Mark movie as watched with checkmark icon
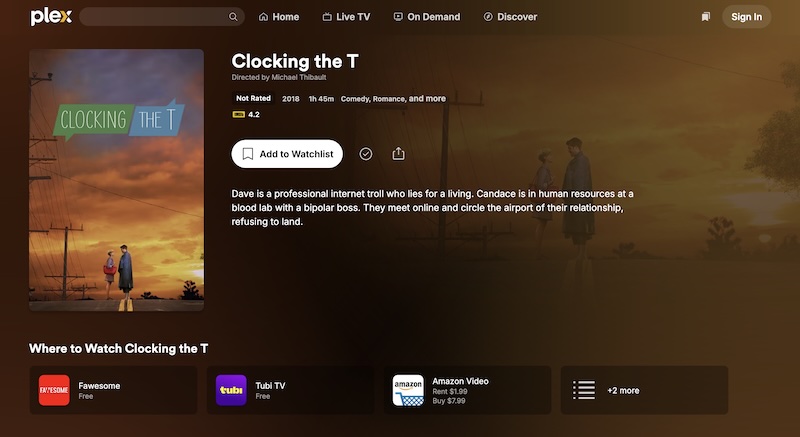This screenshot has height=437, width=800. tap(366, 154)
